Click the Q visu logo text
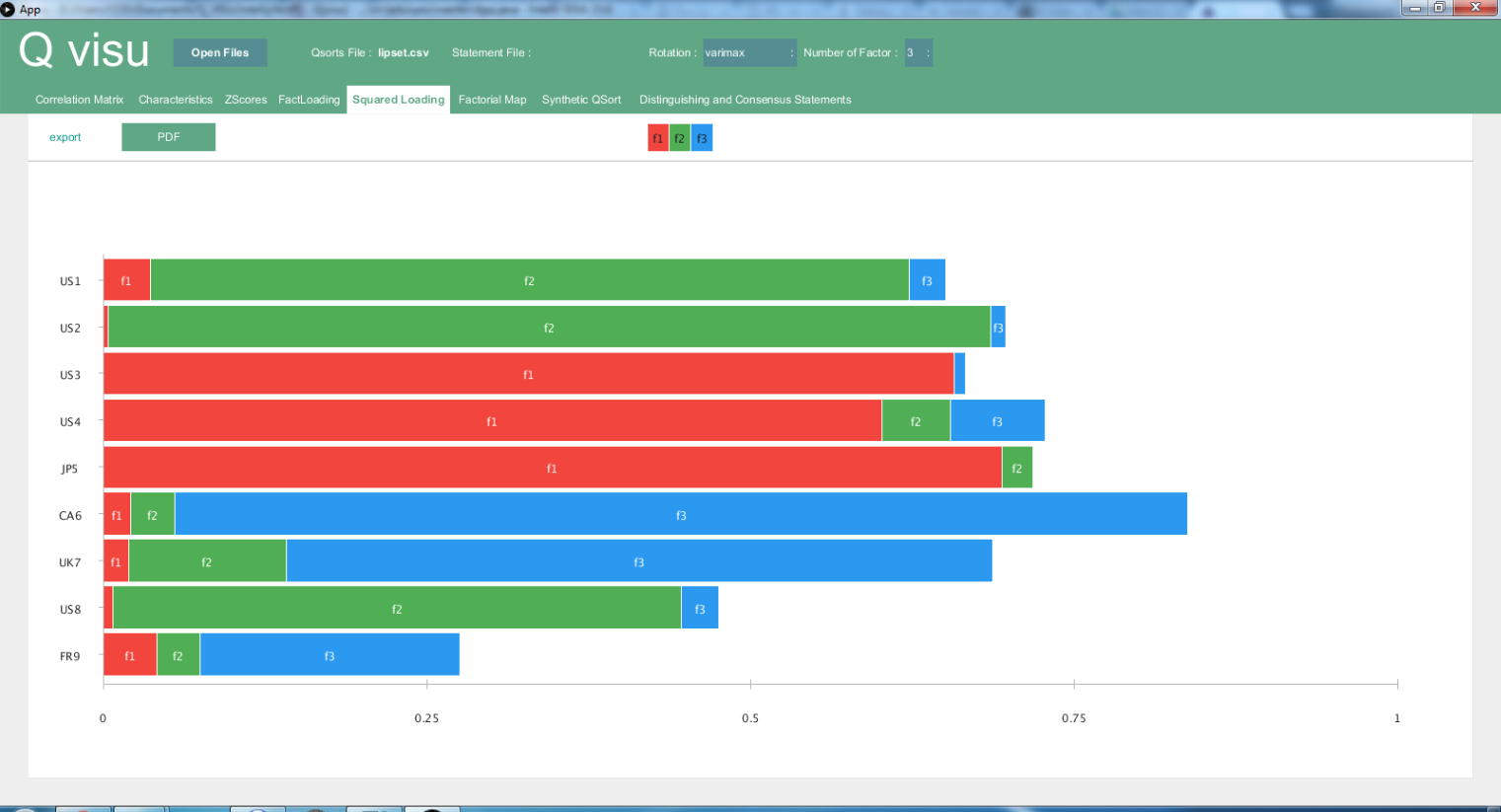This screenshot has height=812, width=1501. [x=84, y=50]
